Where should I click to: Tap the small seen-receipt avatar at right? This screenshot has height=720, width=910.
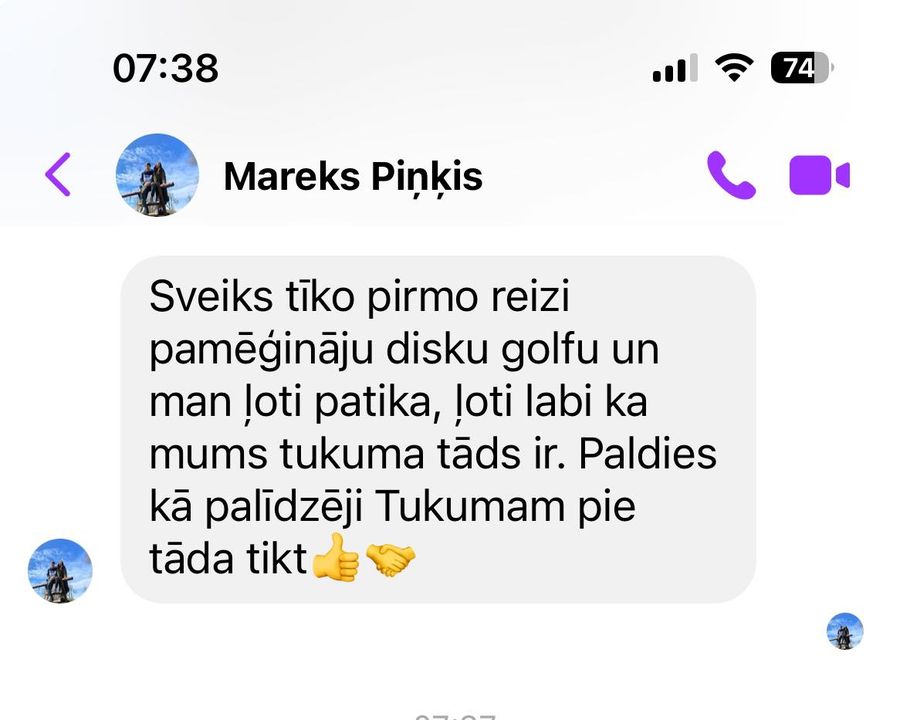point(845,631)
